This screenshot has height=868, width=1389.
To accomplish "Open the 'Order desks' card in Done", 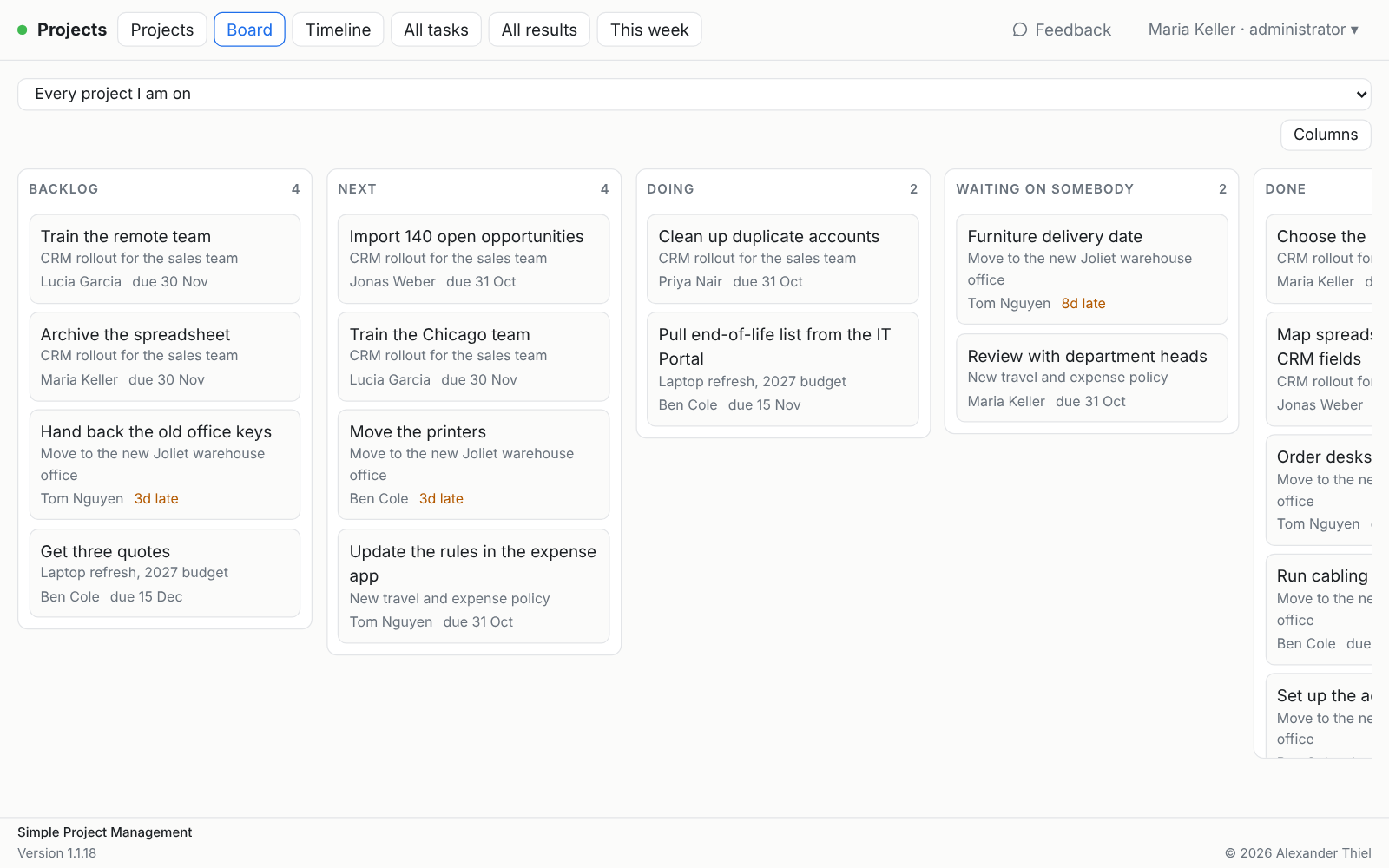I will pos(1320,490).
